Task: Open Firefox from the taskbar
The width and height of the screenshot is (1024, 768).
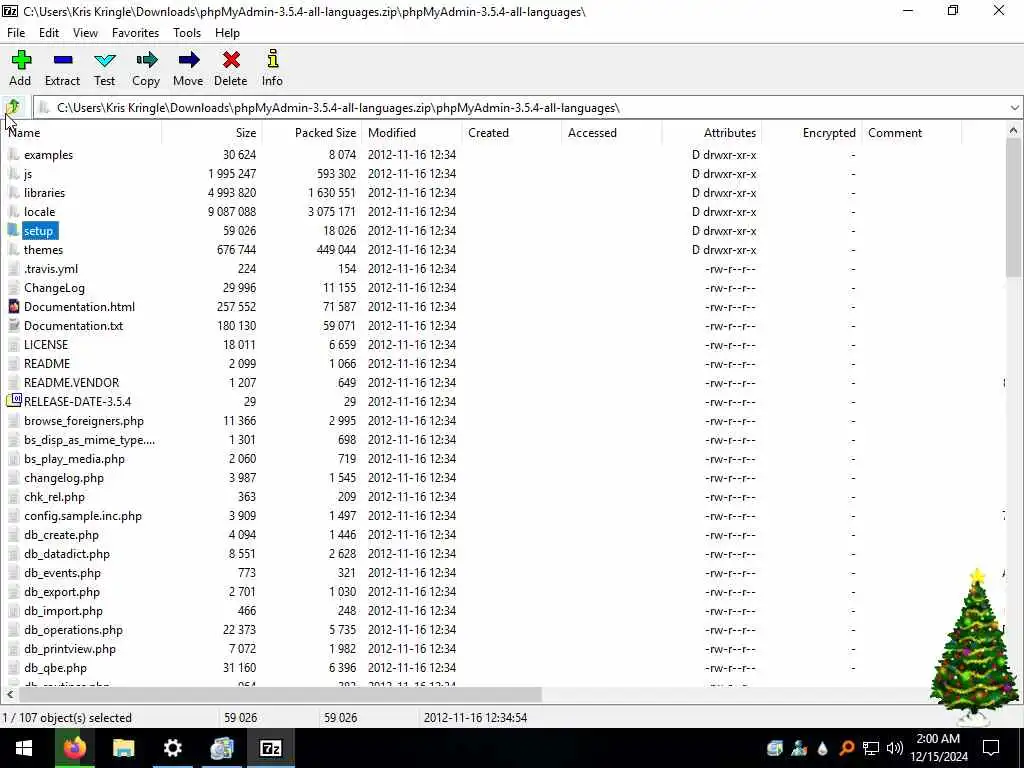Action: [74, 748]
